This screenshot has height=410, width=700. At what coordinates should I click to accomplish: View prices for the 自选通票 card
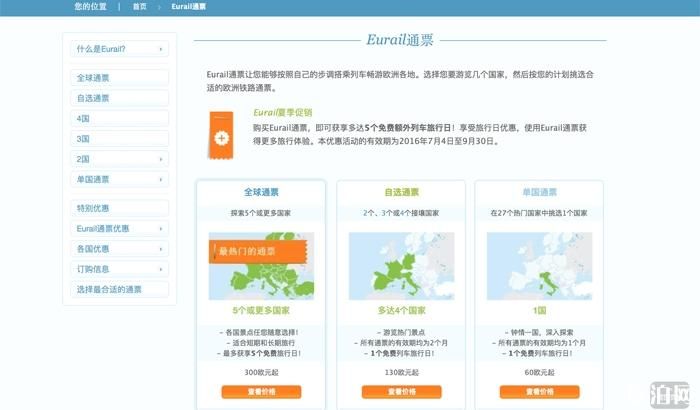[x=401, y=392]
